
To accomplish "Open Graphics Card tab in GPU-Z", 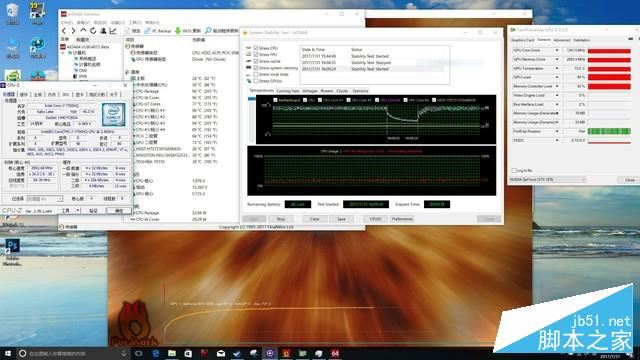I will [x=522, y=40].
